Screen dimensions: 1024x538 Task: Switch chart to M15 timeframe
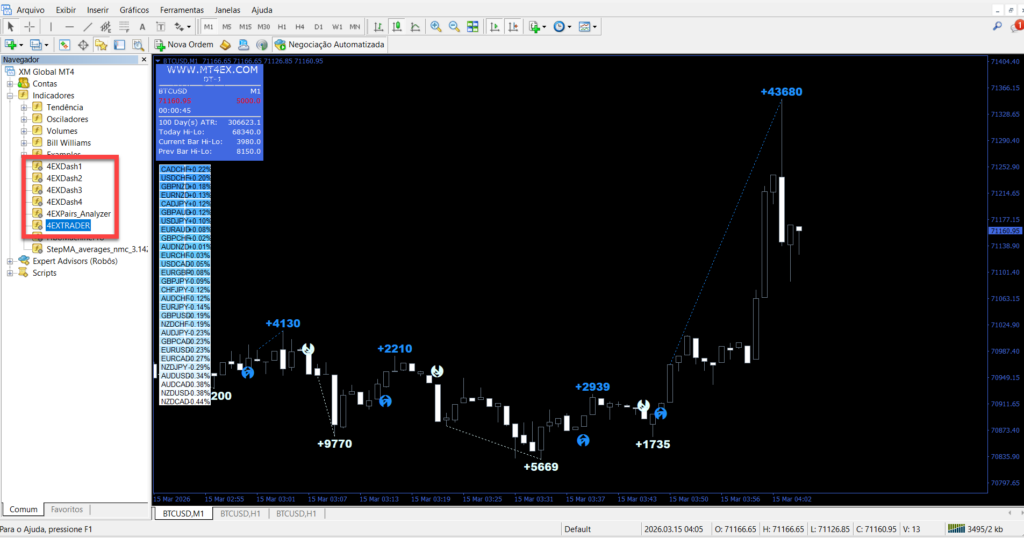[245, 27]
